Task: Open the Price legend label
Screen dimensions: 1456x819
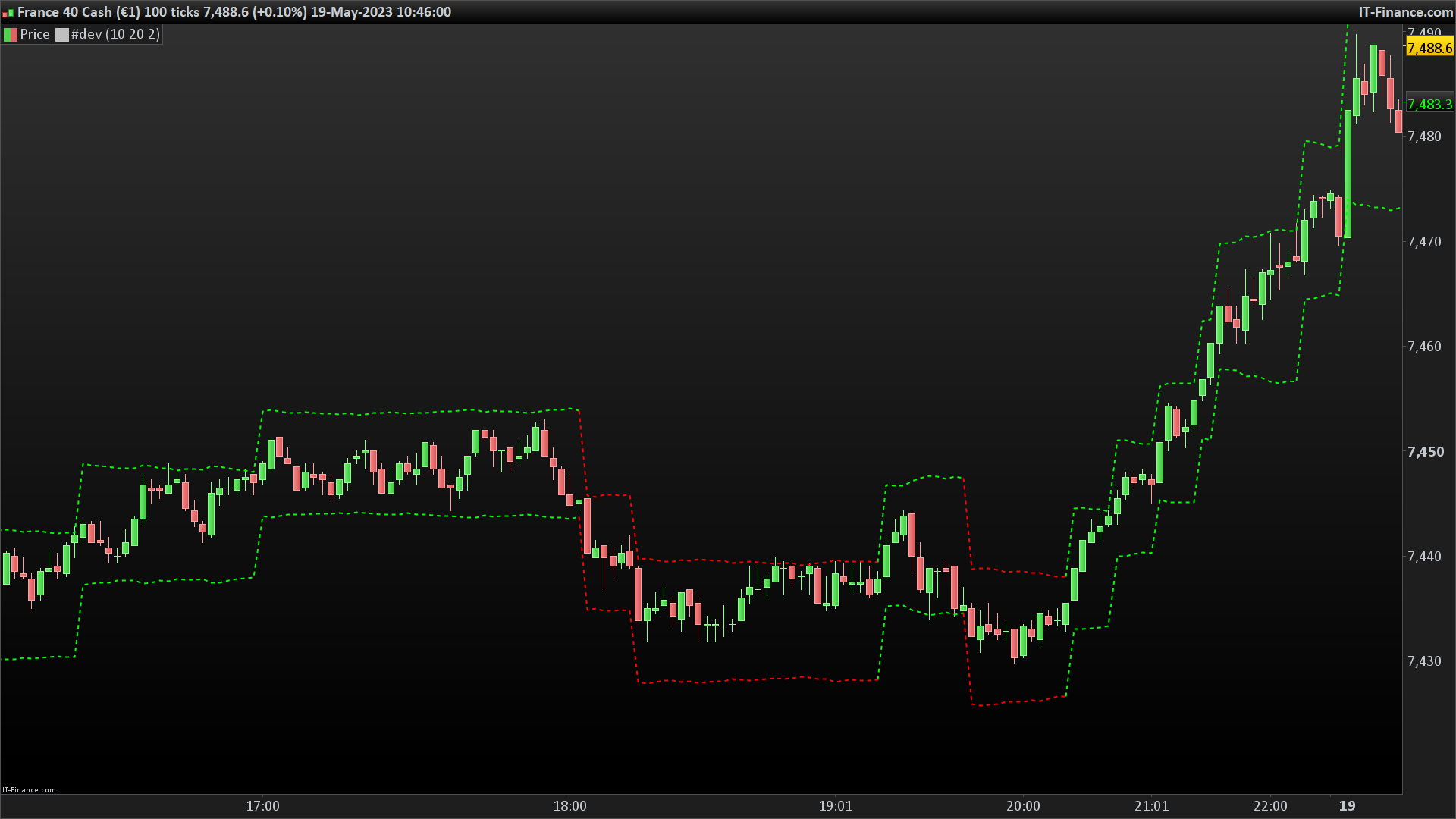Action: [x=35, y=34]
